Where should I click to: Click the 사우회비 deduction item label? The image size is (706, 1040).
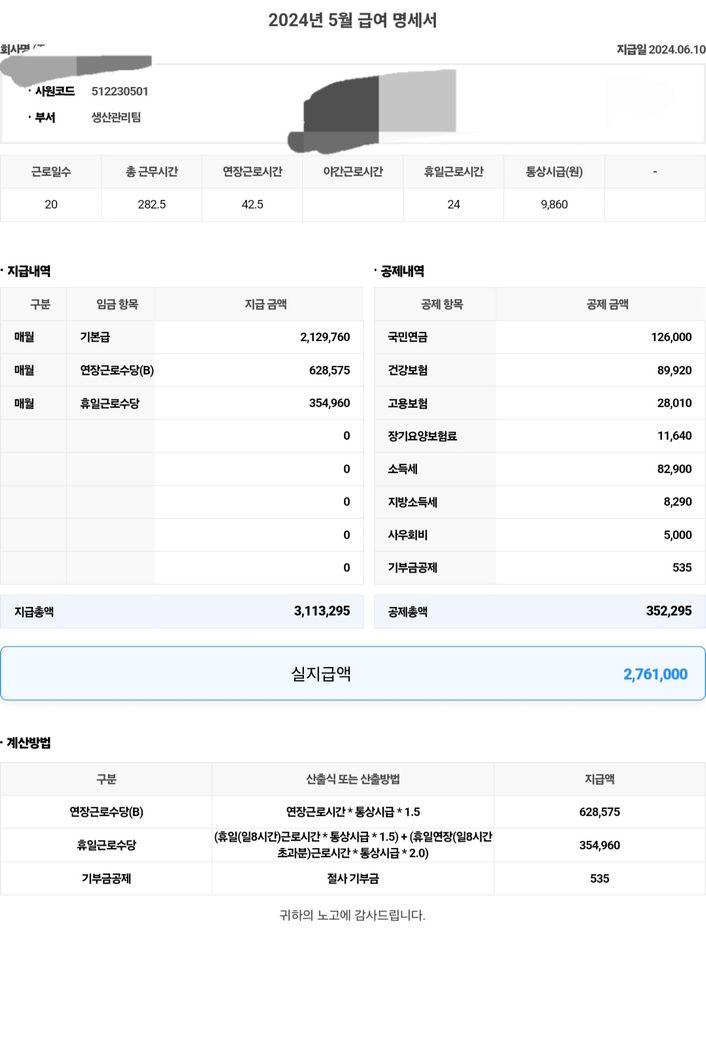click(x=407, y=535)
